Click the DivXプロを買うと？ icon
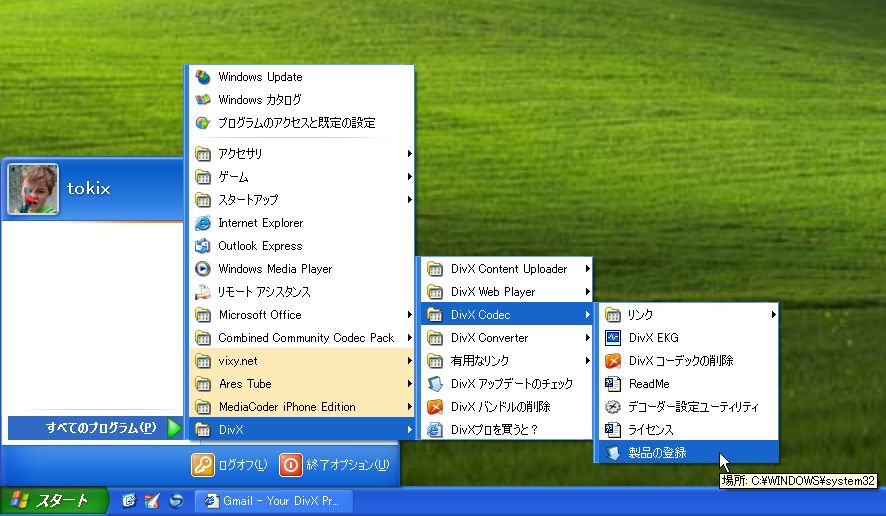This screenshot has height=516, width=886. (435, 430)
